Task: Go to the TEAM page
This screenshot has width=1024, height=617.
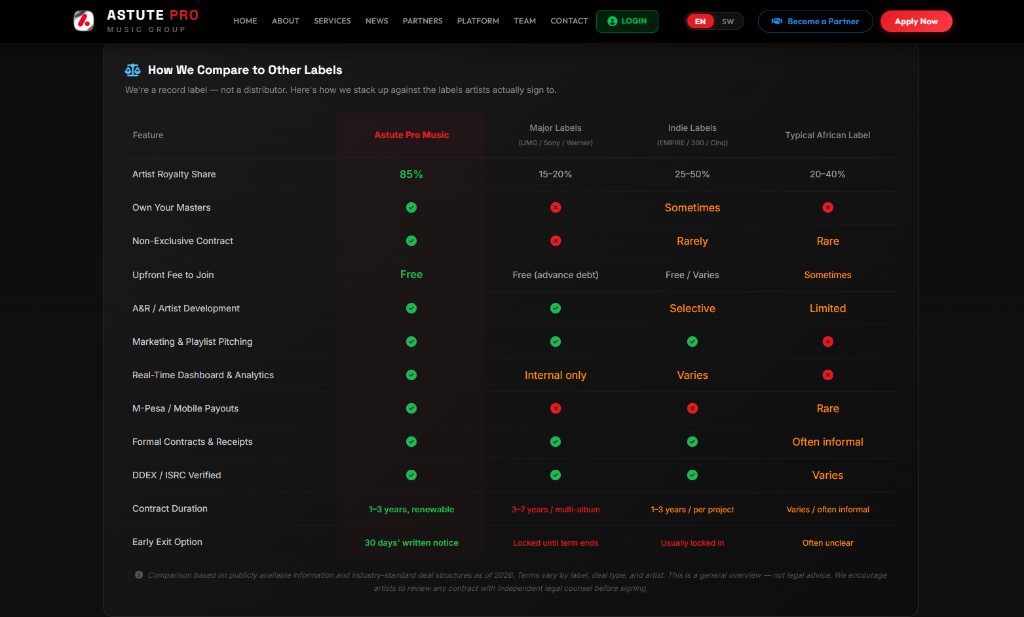Action: 524,21
